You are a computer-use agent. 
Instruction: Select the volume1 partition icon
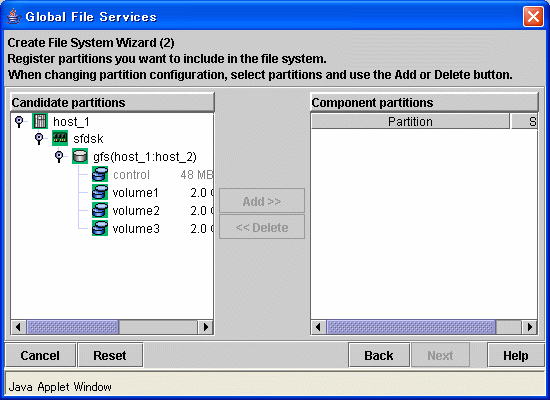100,192
